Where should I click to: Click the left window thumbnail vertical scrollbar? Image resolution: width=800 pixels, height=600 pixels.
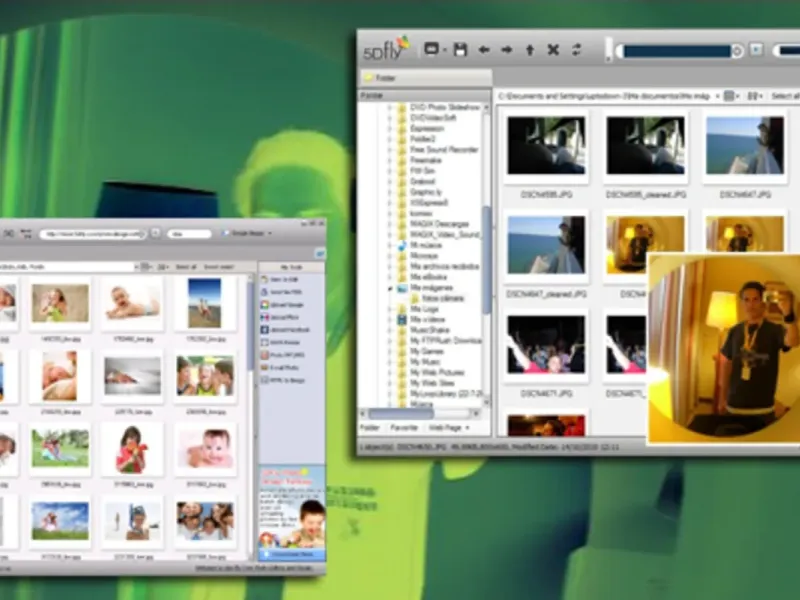click(x=251, y=327)
